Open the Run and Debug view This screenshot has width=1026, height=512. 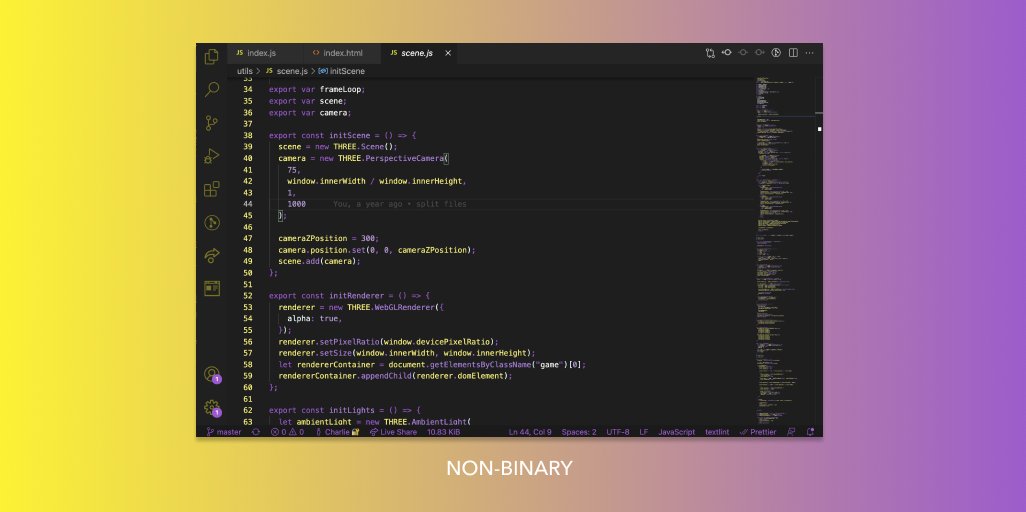click(211, 156)
